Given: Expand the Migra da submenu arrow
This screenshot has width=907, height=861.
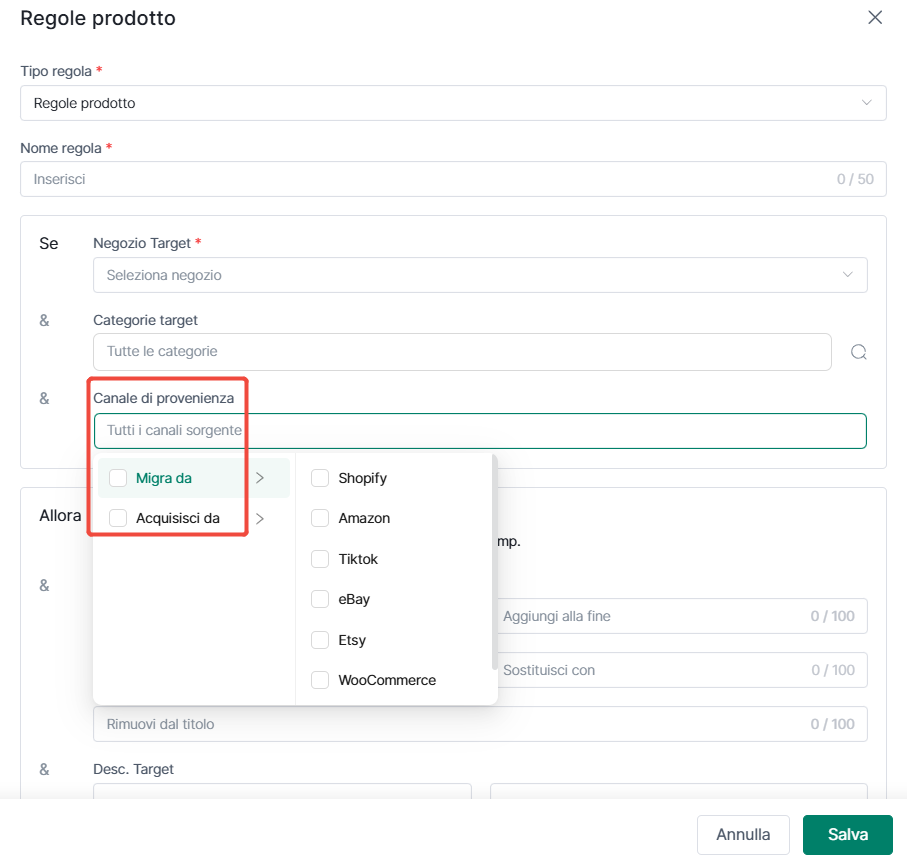Looking at the screenshot, I should [260, 478].
